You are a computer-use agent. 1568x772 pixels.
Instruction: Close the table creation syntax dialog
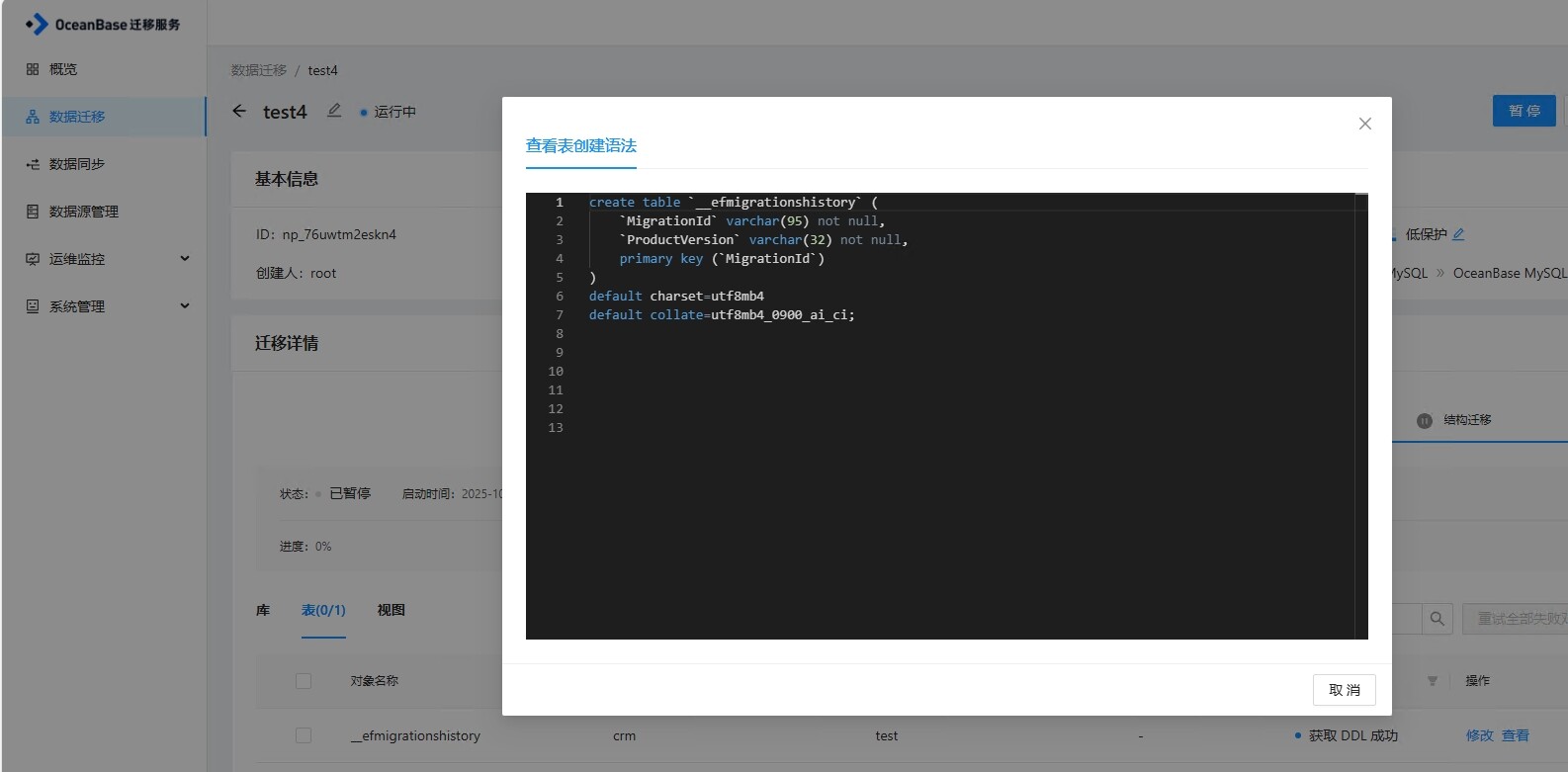[x=1364, y=124]
